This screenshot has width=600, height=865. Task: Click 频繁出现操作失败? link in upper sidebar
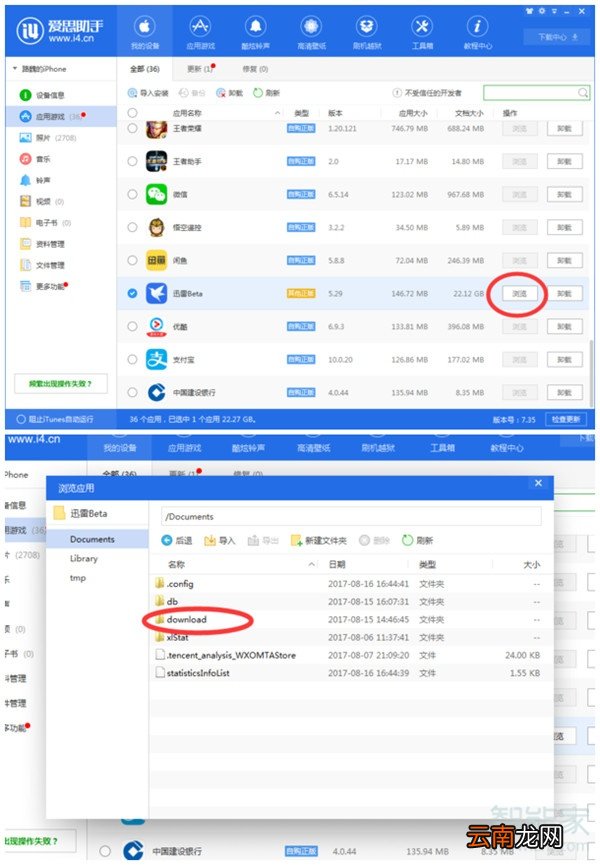tap(61, 383)
